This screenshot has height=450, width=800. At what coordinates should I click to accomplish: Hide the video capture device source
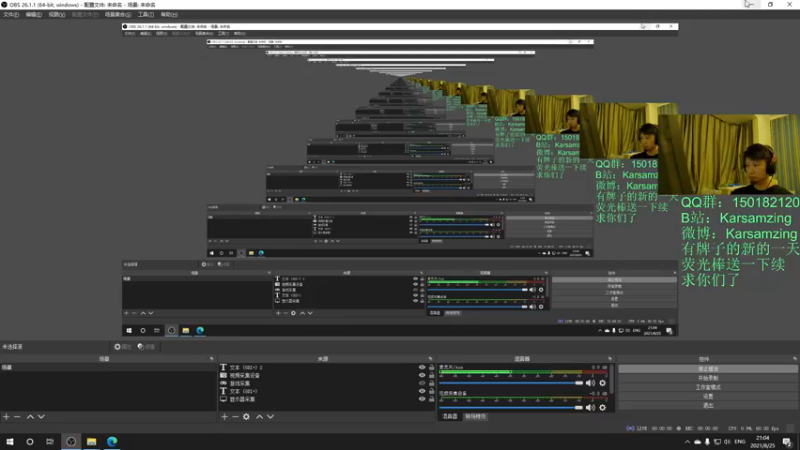click(x=422, y=376)
